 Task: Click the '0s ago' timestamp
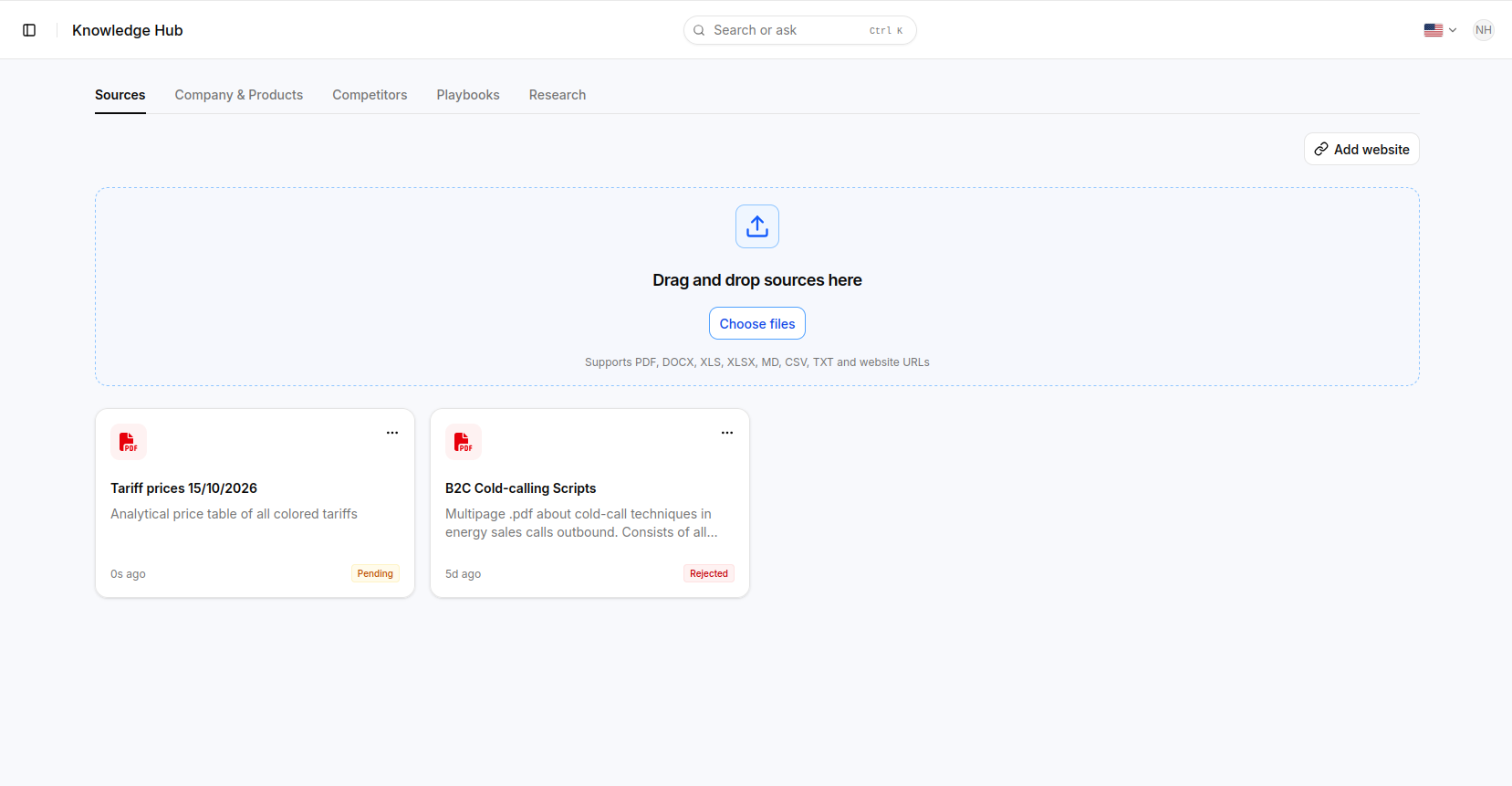[129, 574]
